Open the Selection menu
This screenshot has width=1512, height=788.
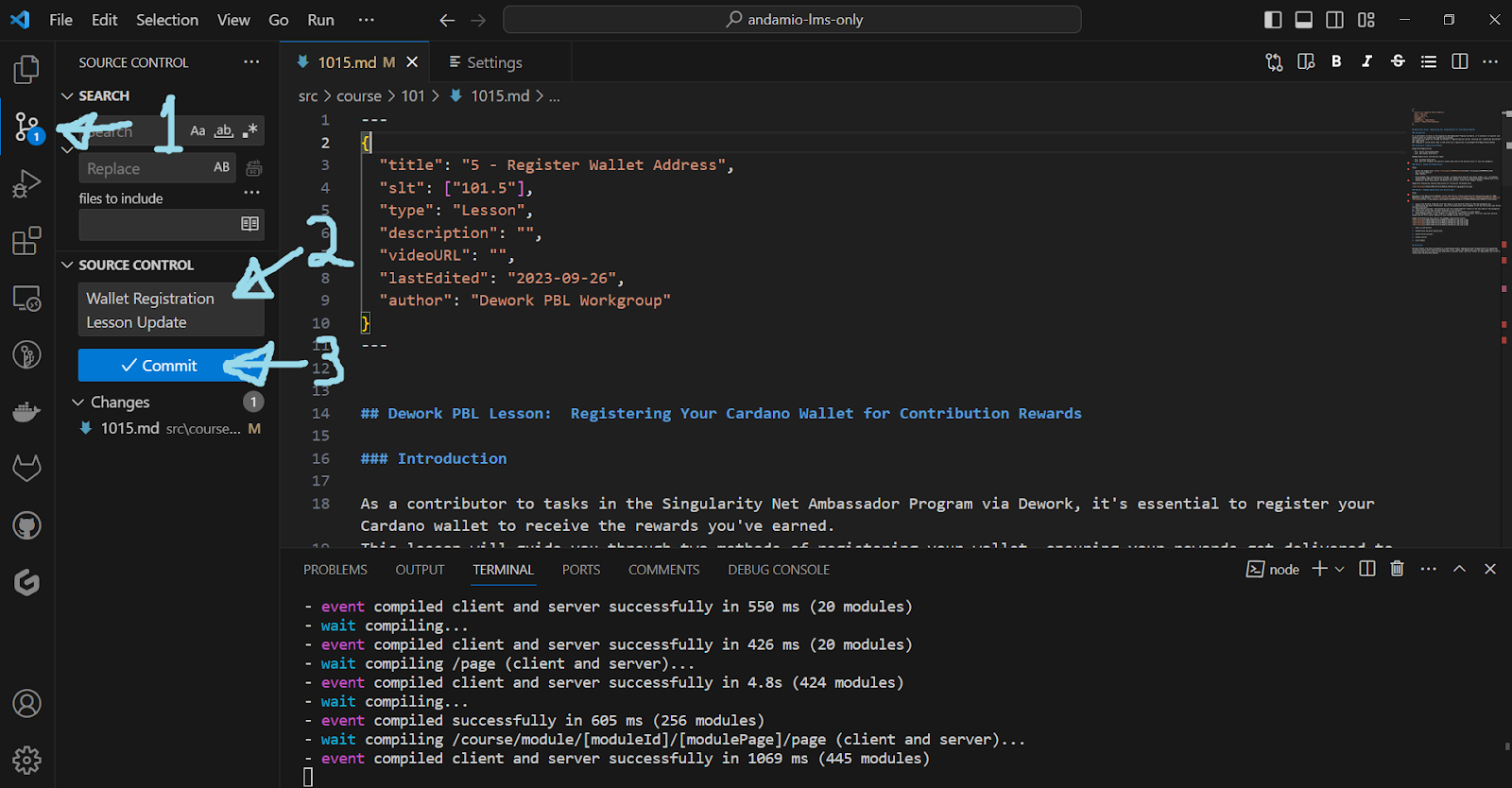pyautogui.click(x=167, y=20)
